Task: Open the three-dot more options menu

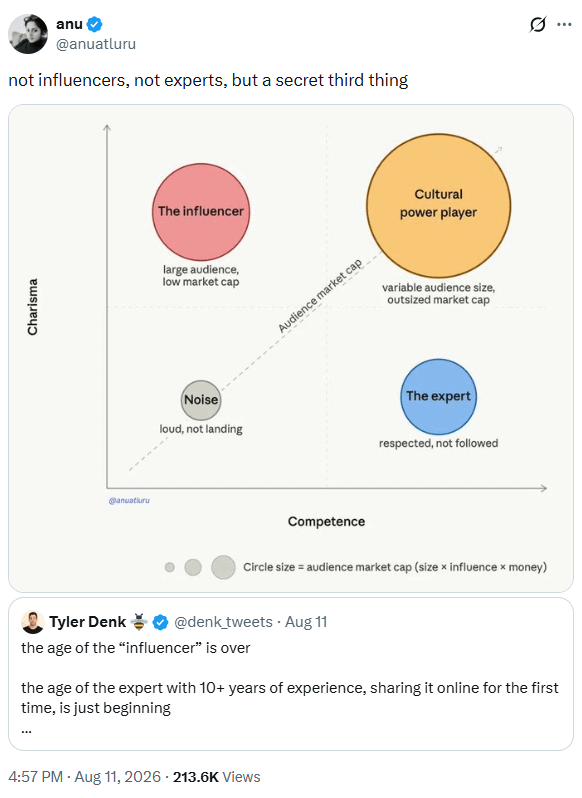Action: coord(564,24)
